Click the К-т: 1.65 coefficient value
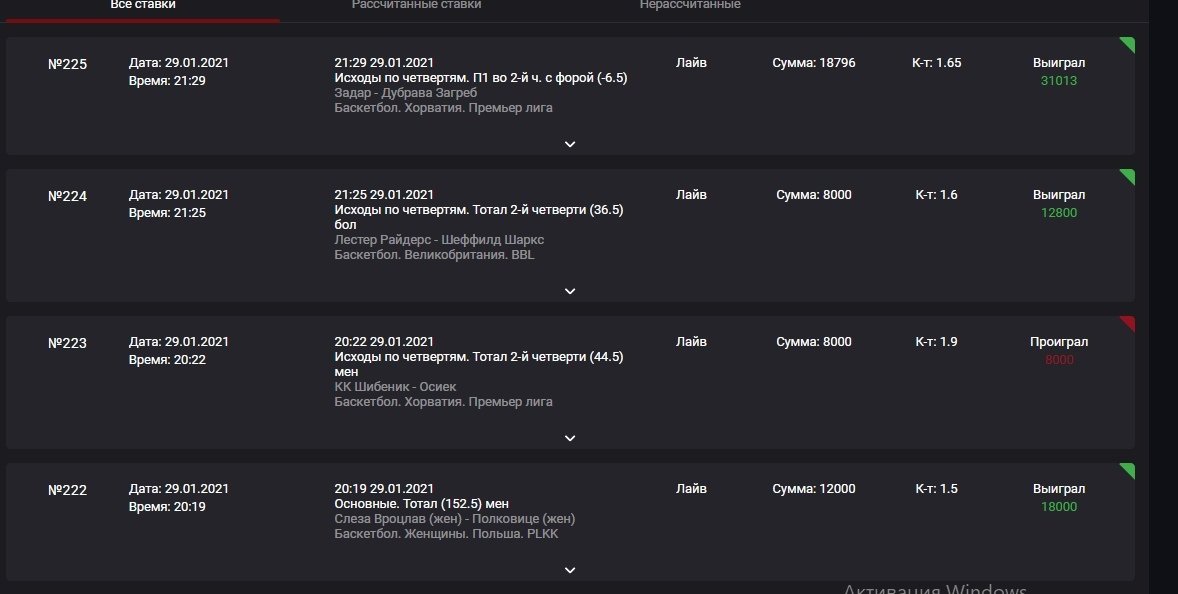1178x594 pixels. point(937,63)
